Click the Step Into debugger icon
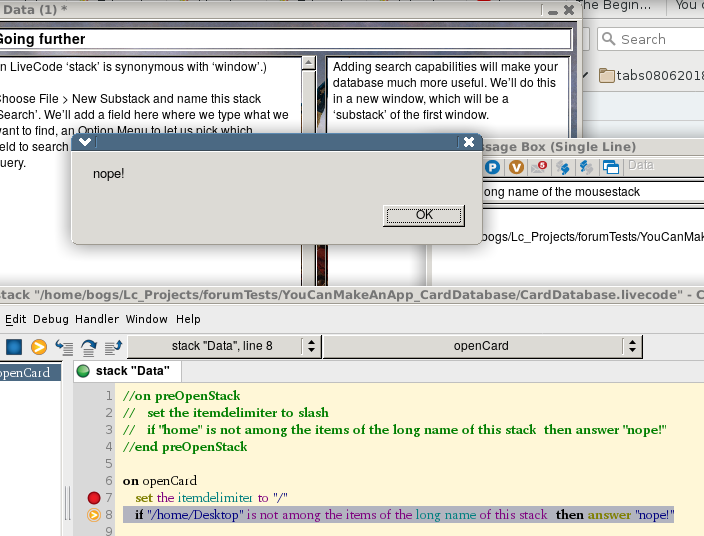Viewport: 704px width, 536px height. tap(64, 347)
